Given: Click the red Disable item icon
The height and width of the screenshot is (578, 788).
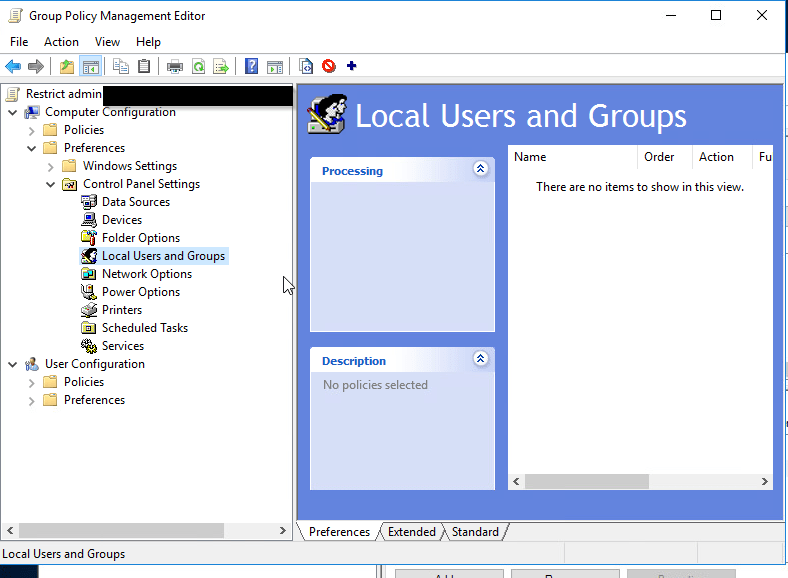Looking at the screenshot, I should coord(329,66).
